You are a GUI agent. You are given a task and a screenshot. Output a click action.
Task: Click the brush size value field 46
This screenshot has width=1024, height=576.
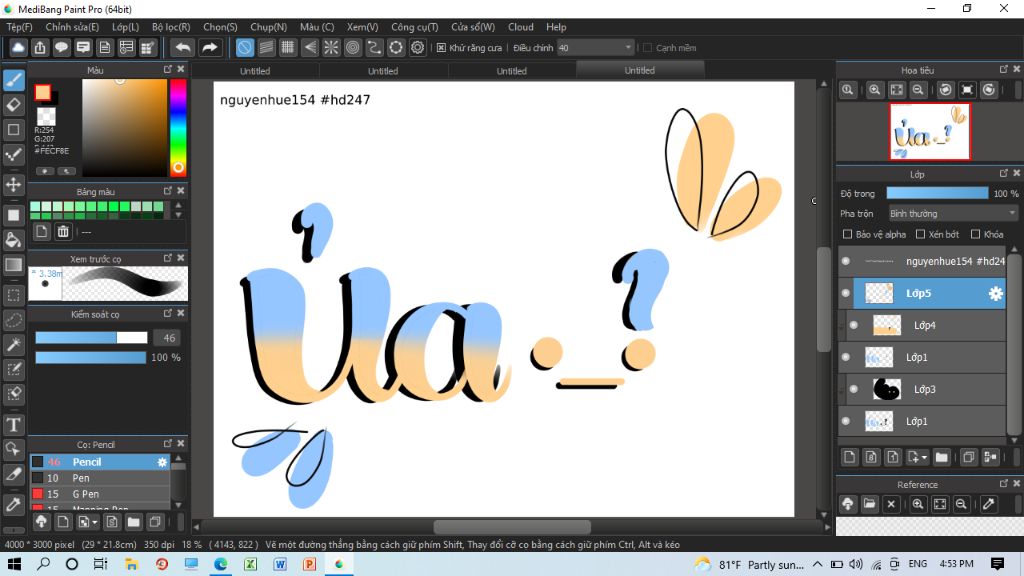tap(168, 338)
